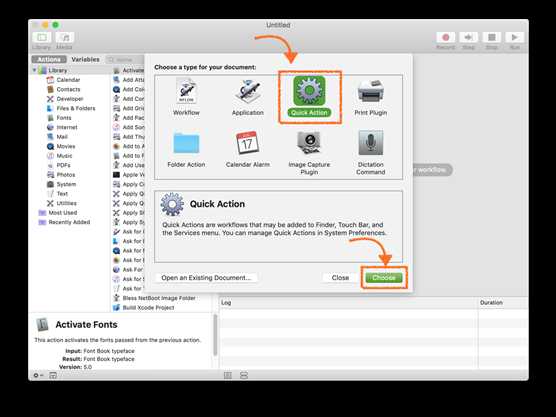Switch to the Variables tab
This screenshot has height=417, width=556.
point(85,59)
